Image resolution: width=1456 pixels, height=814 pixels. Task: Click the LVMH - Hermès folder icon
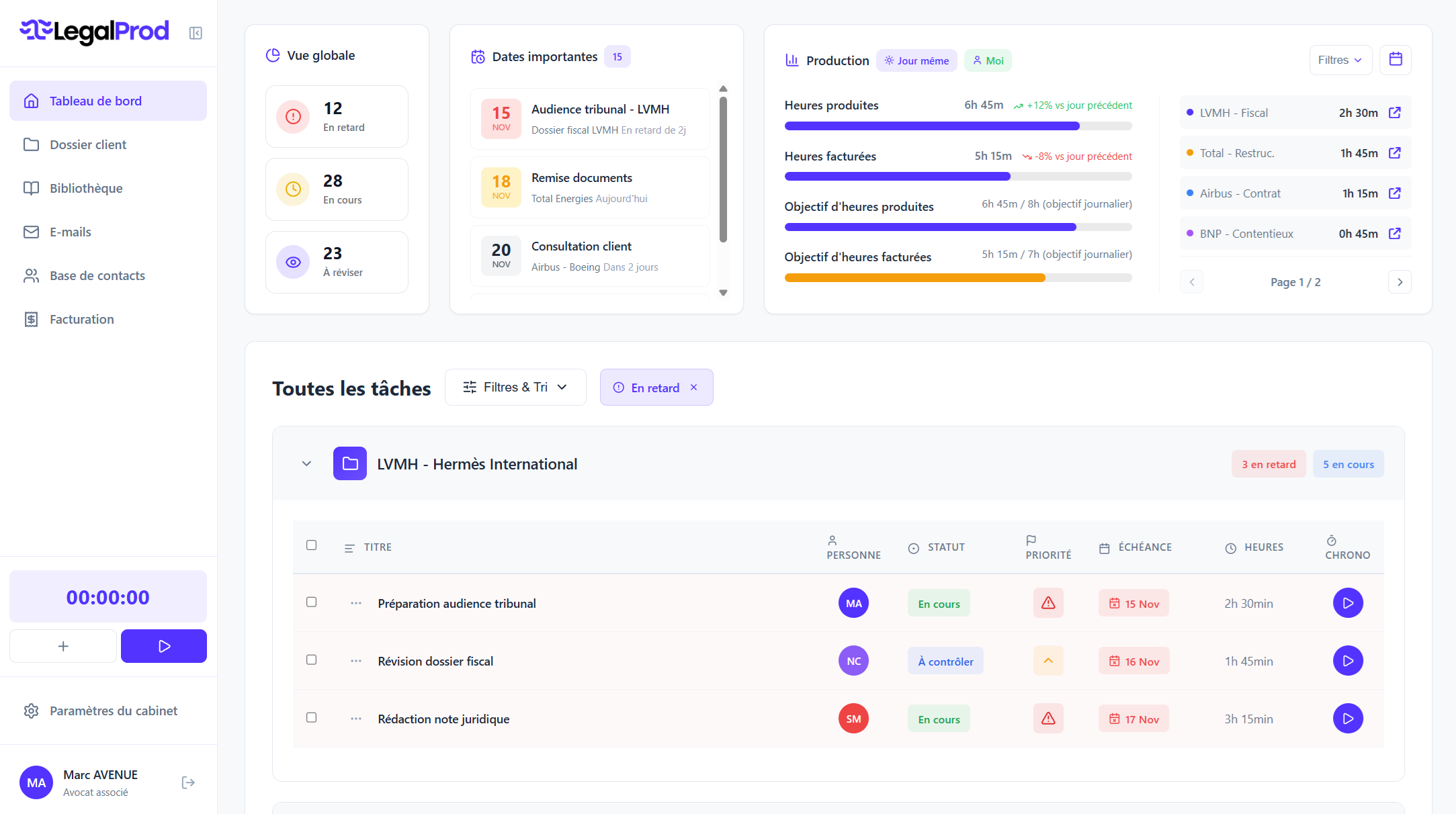[350, 463]
